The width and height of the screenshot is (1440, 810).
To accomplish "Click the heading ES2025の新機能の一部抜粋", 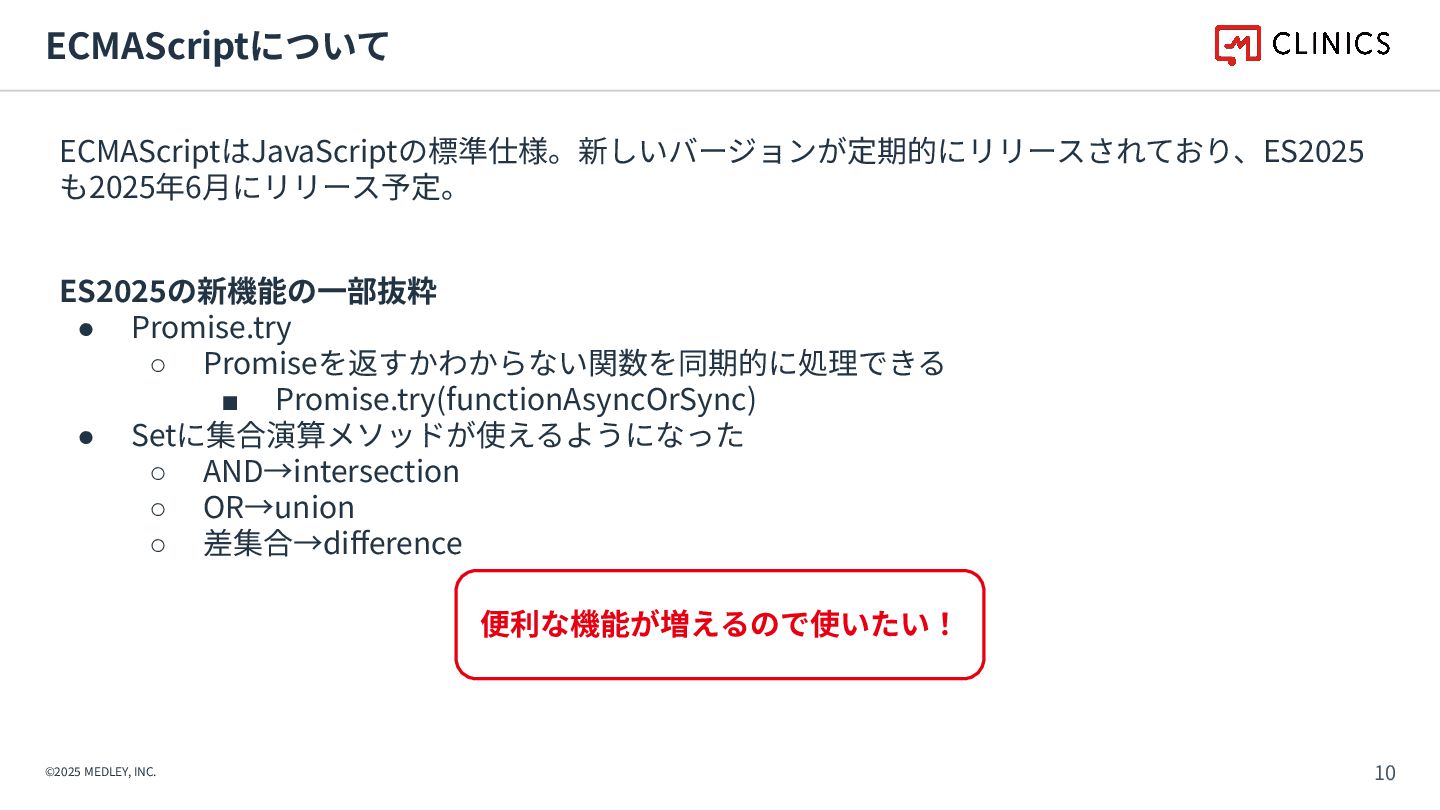I will click(248, 292).
